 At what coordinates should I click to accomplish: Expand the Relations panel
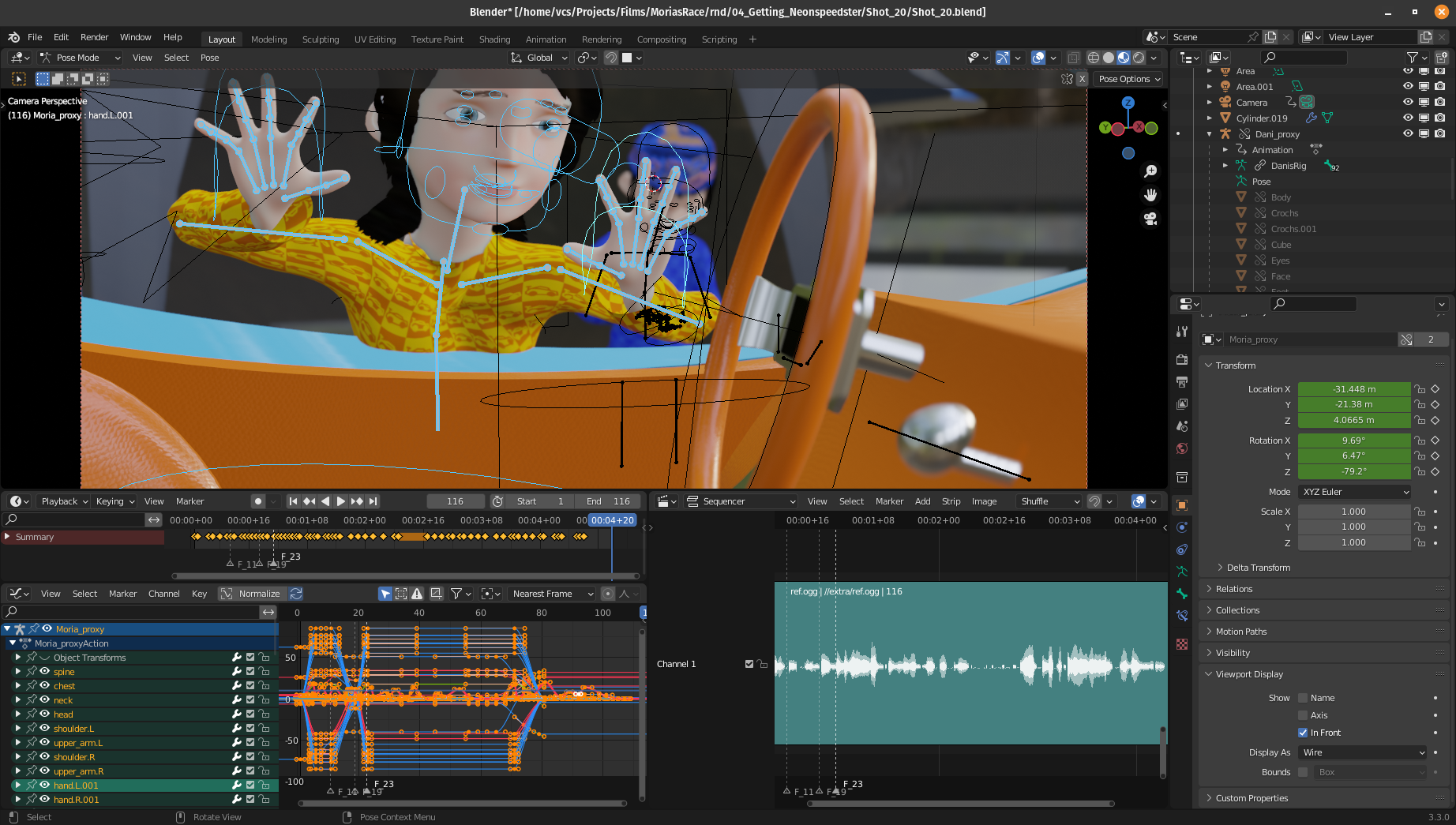tap(1234, 589)
